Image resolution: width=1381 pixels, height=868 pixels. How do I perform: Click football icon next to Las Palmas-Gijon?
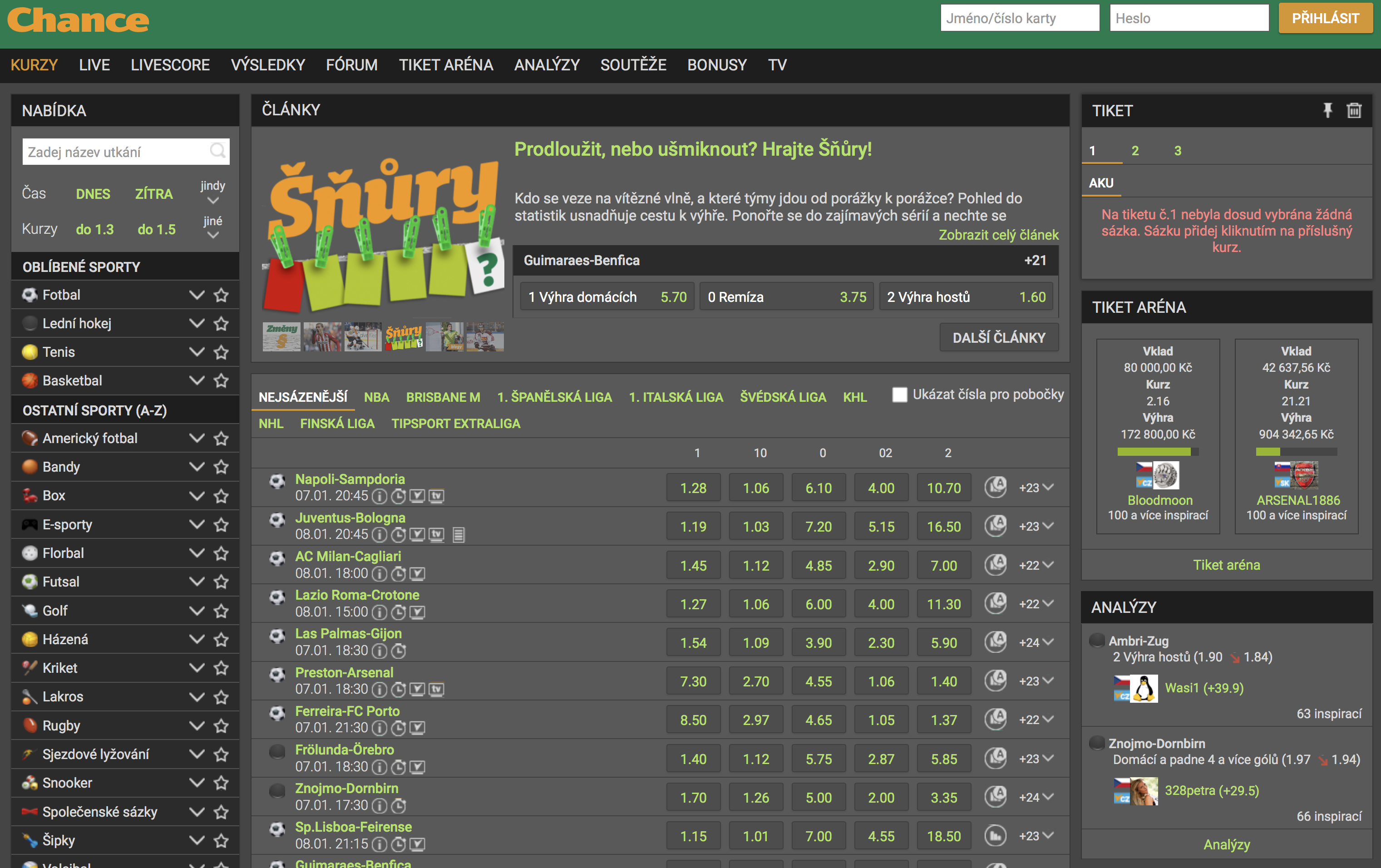277,636
